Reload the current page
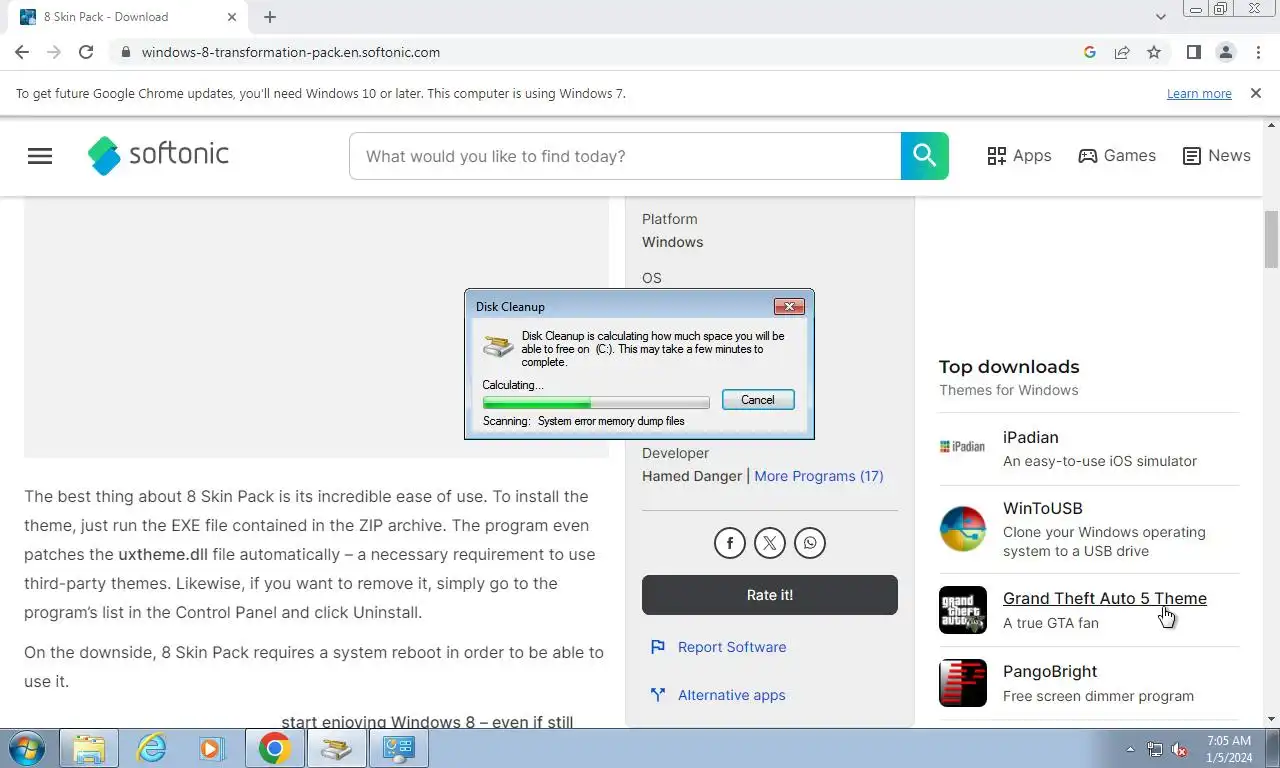 coord(86,52)
